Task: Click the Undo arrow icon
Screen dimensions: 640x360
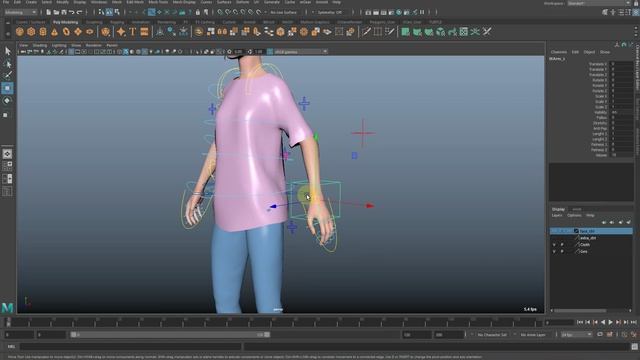Action: pyautogui.click(x=72, y=12)
